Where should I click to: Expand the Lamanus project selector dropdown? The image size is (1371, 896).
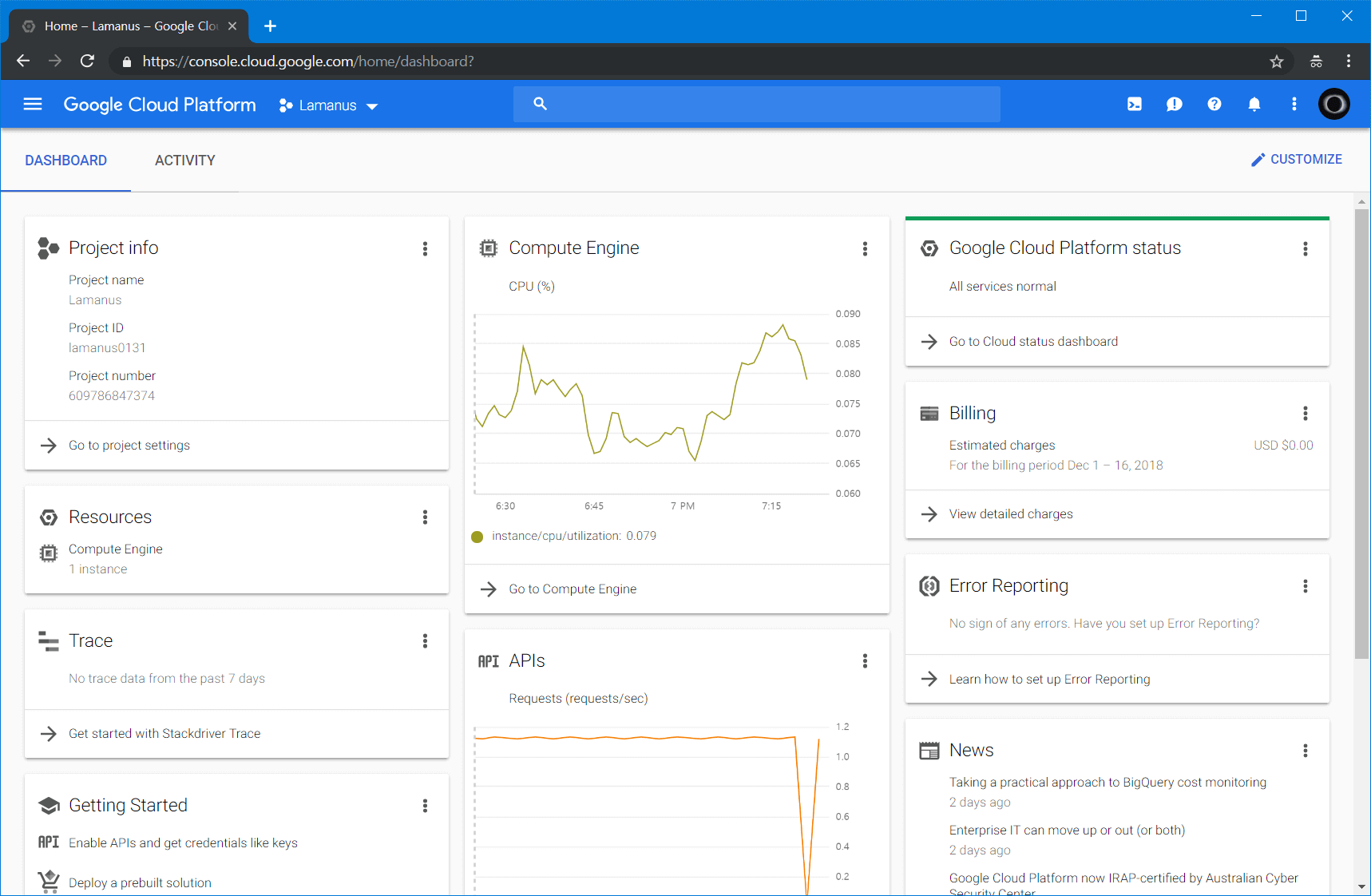pos(329,105)
